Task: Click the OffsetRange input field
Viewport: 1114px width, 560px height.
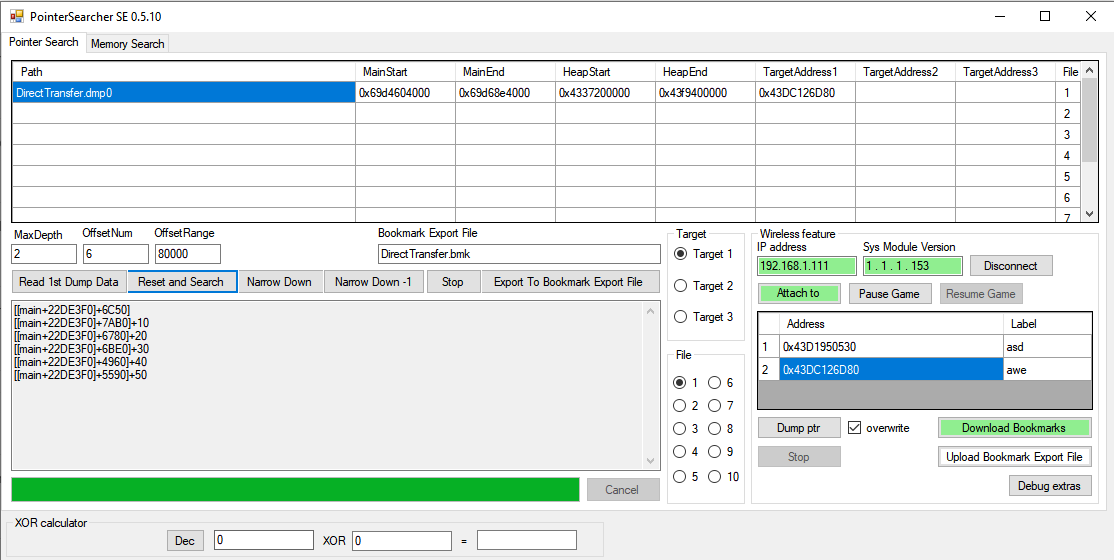Action: [x=188, y=254]
